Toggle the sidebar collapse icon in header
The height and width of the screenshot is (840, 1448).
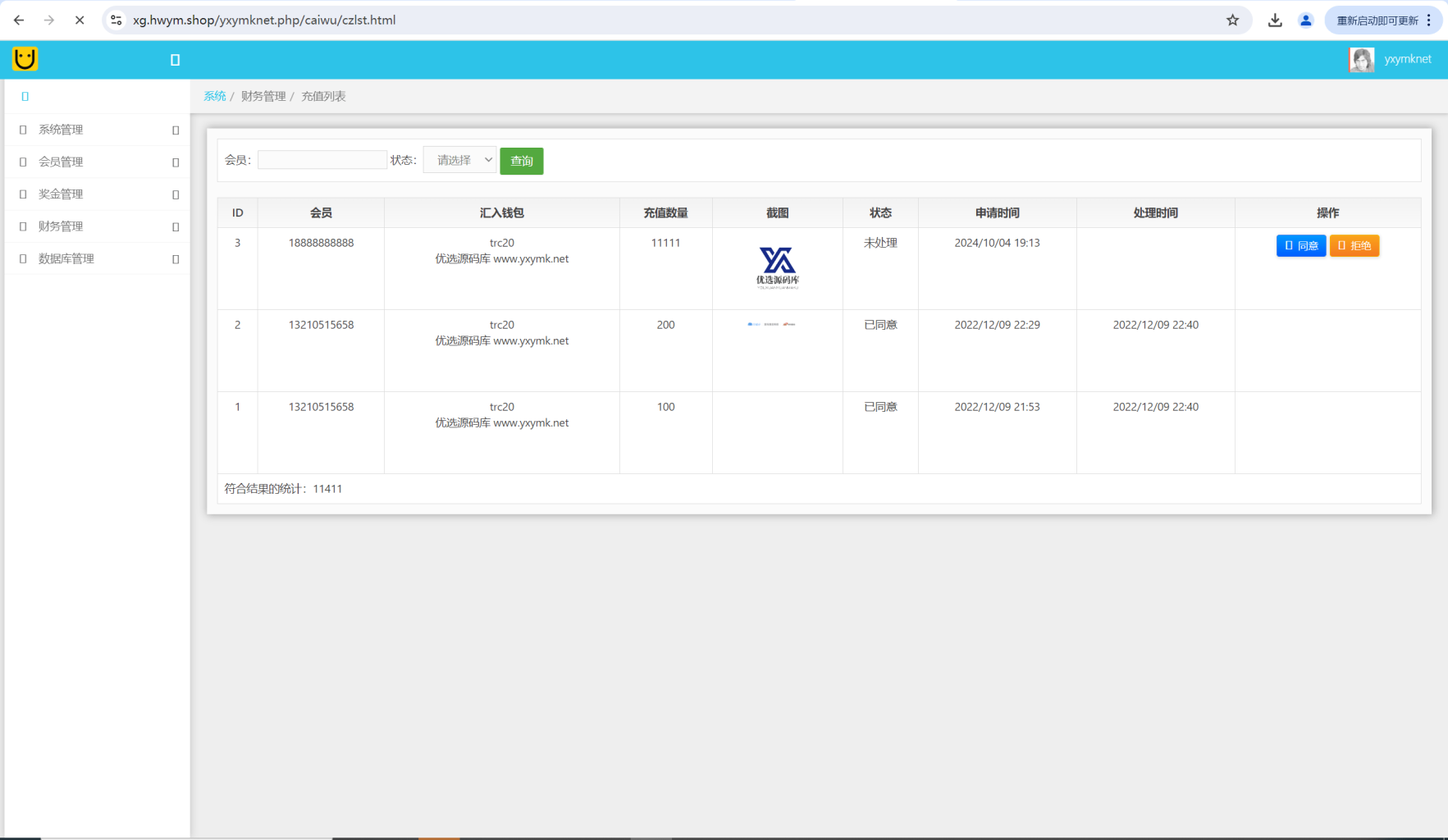pos(175,60)
